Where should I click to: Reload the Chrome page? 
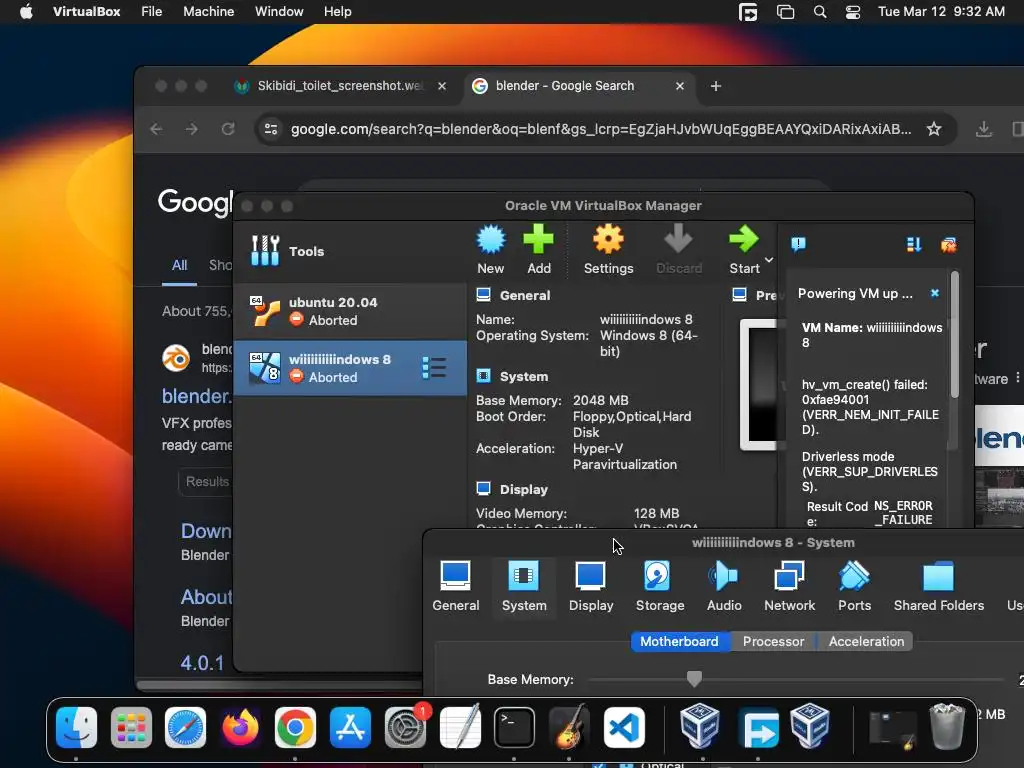tap(227, 129)
